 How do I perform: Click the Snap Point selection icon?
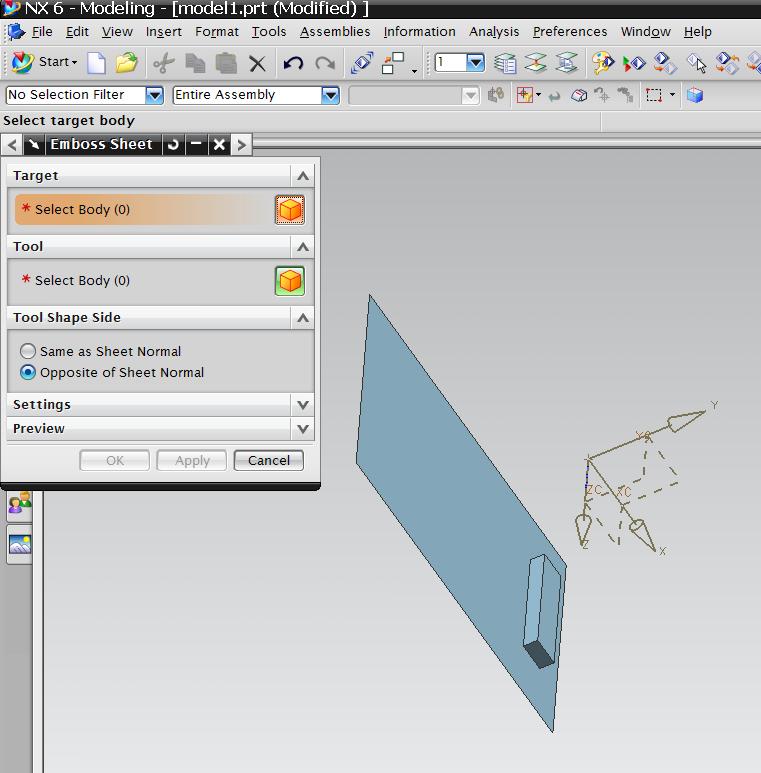(525, 95)
